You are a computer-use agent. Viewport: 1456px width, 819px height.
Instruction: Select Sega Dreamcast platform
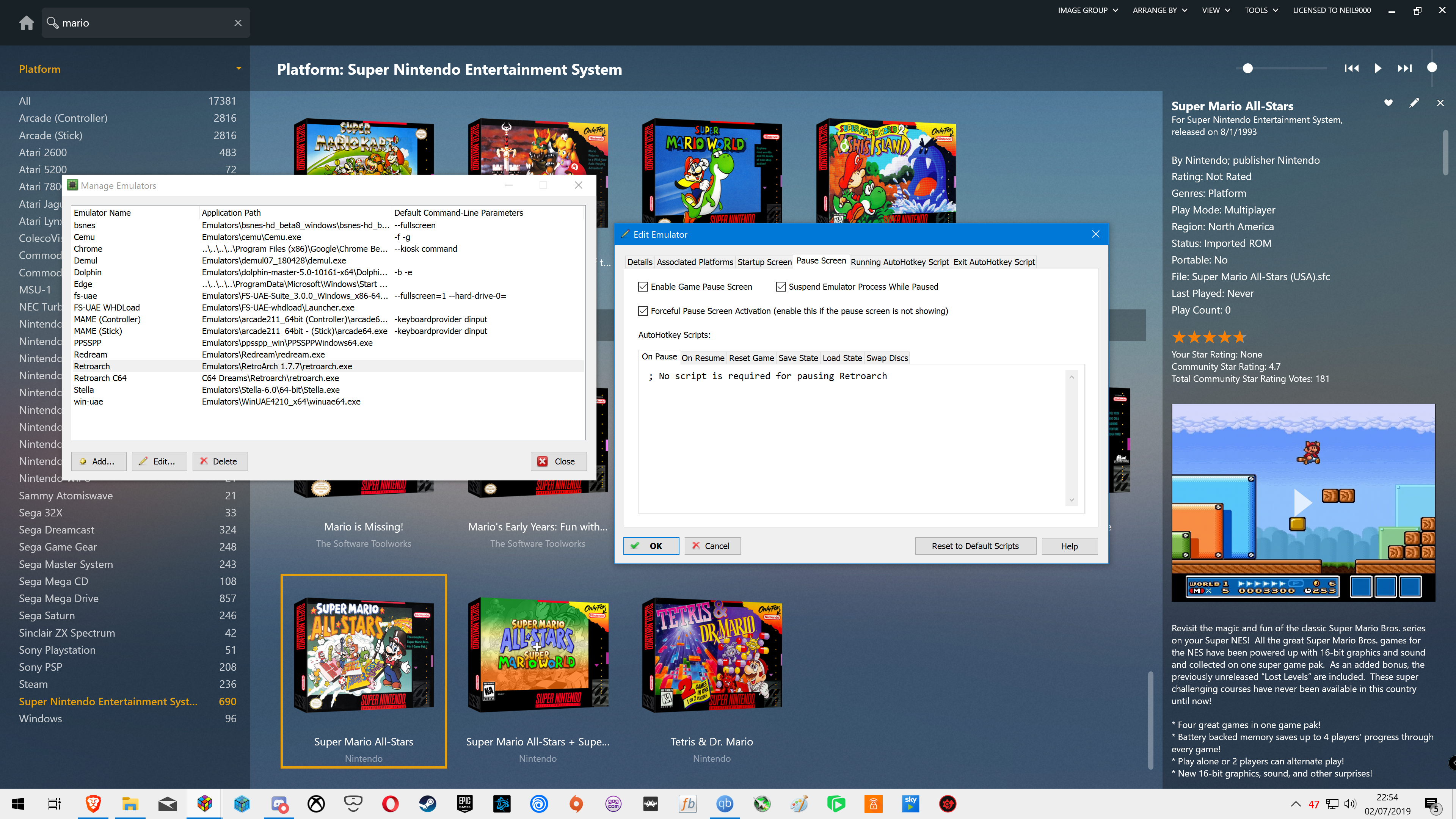[127, 530]
